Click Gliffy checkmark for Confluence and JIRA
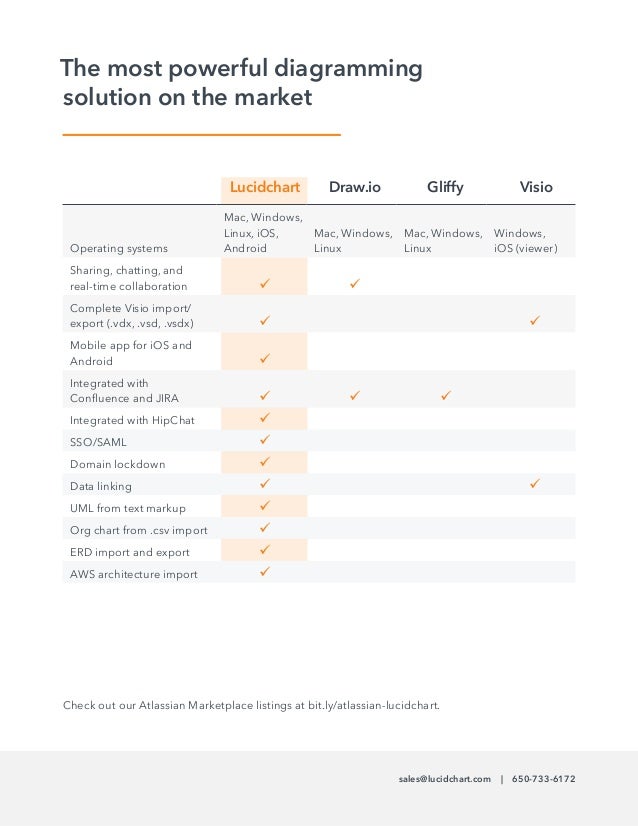 pos(445,397)
